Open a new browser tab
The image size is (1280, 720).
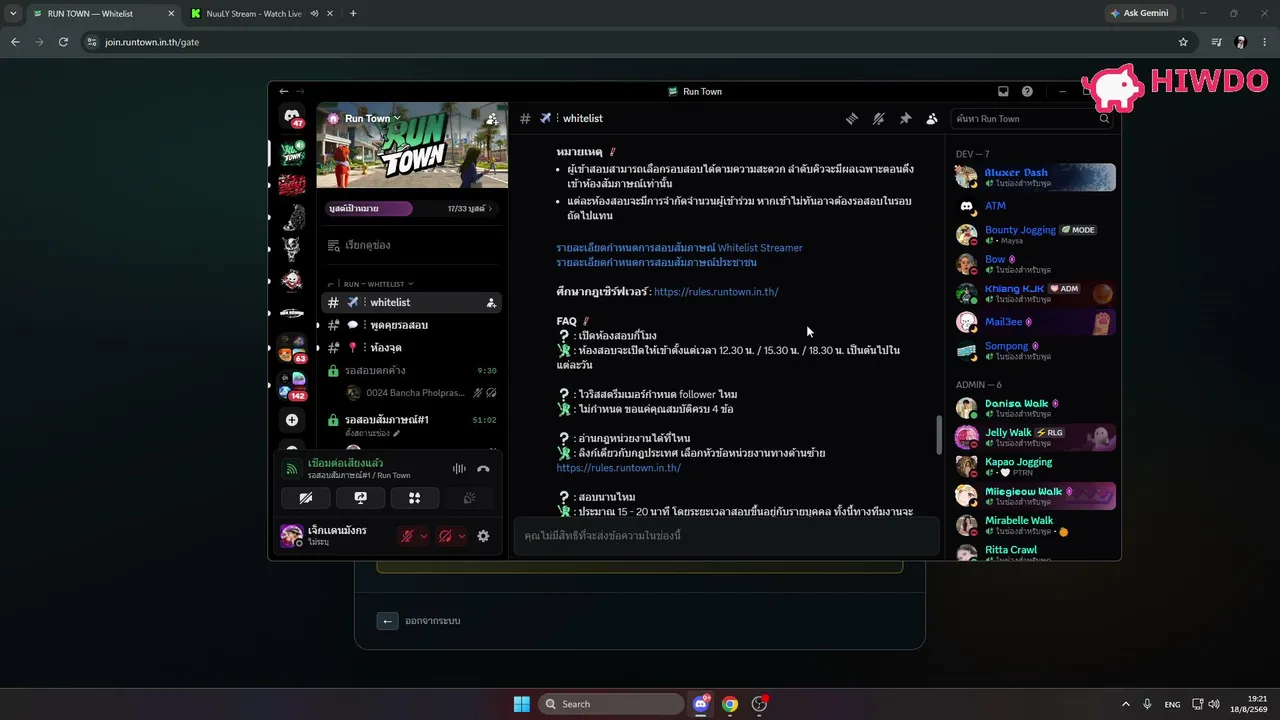click(x=353, y=14)
